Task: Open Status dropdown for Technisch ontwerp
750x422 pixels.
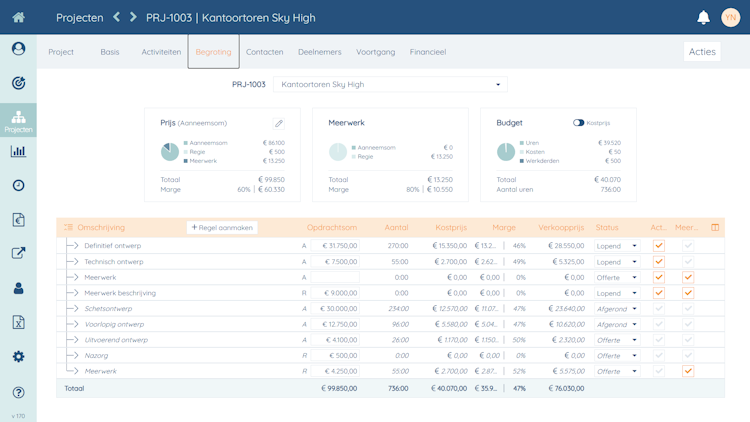Action: pos(617,262)
